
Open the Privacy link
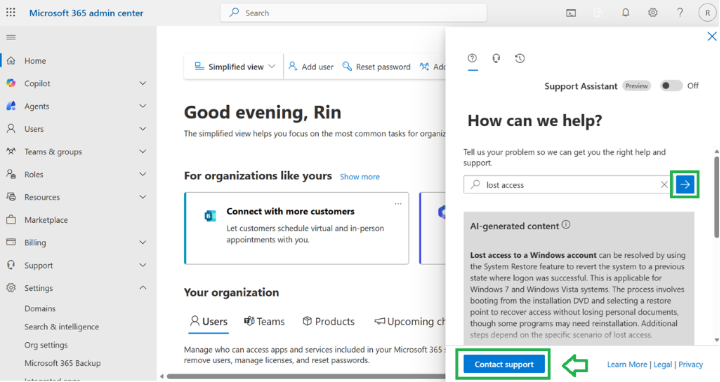pos(691,364)
